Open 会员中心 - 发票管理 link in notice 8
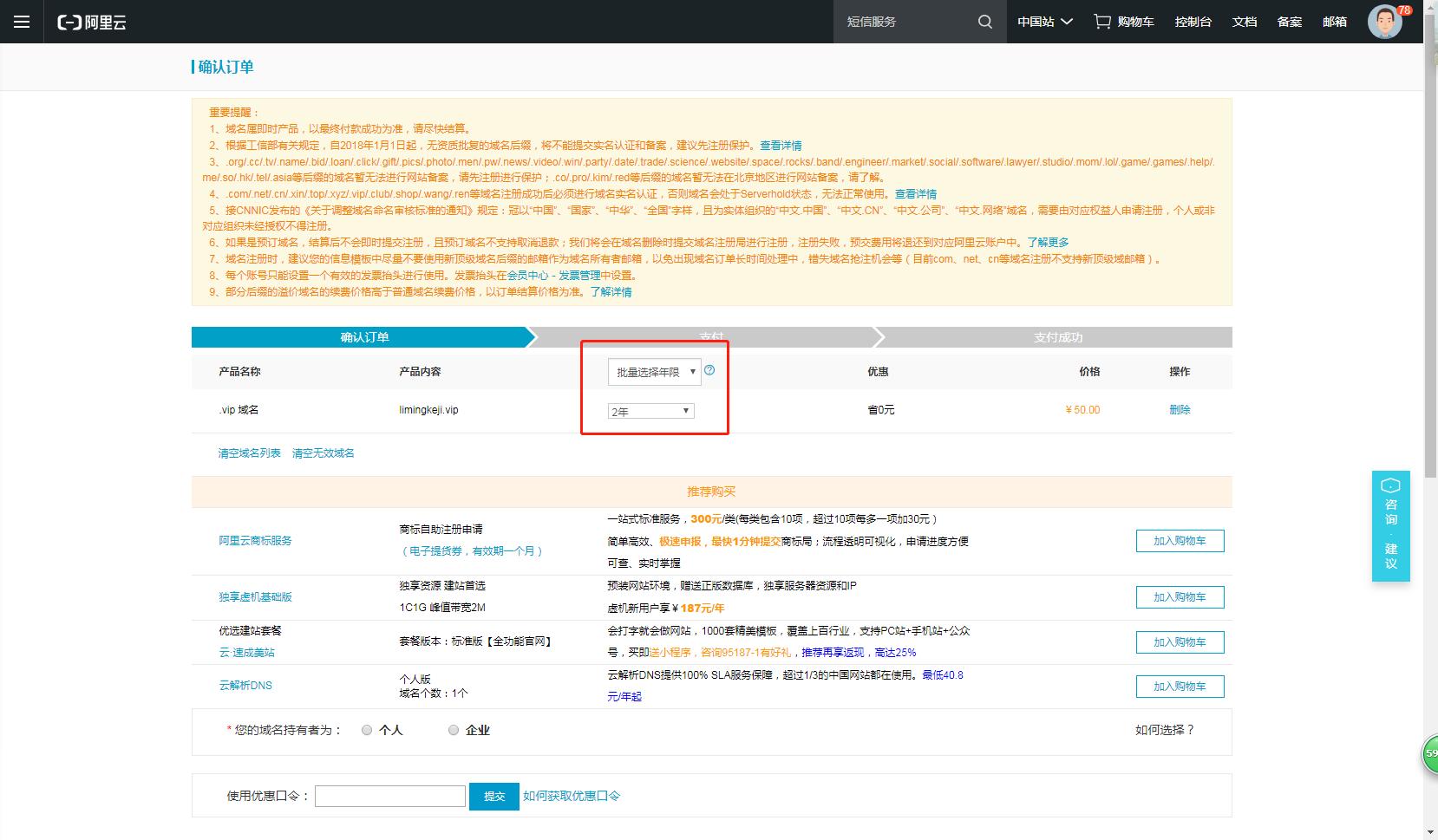Screen dimensions: 1438x840 (554, 276)
